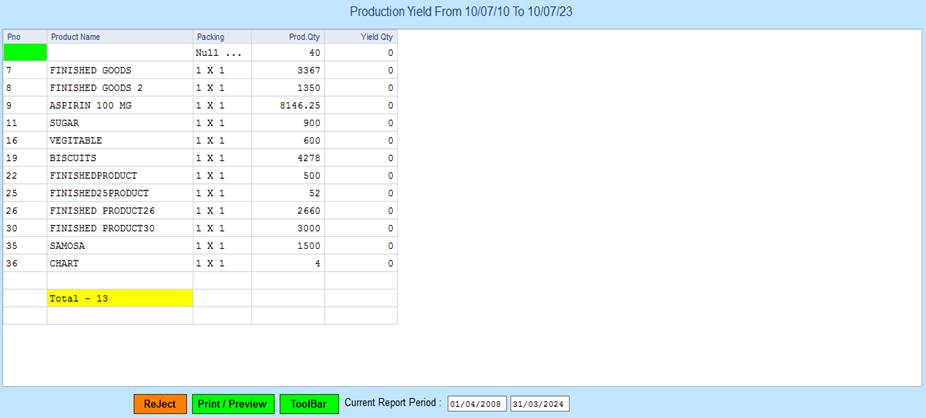The height and width of the screenshot is (418, 926).
Task: Click the 8146.25 production quantity cell
Action: (x=287, y=105)
